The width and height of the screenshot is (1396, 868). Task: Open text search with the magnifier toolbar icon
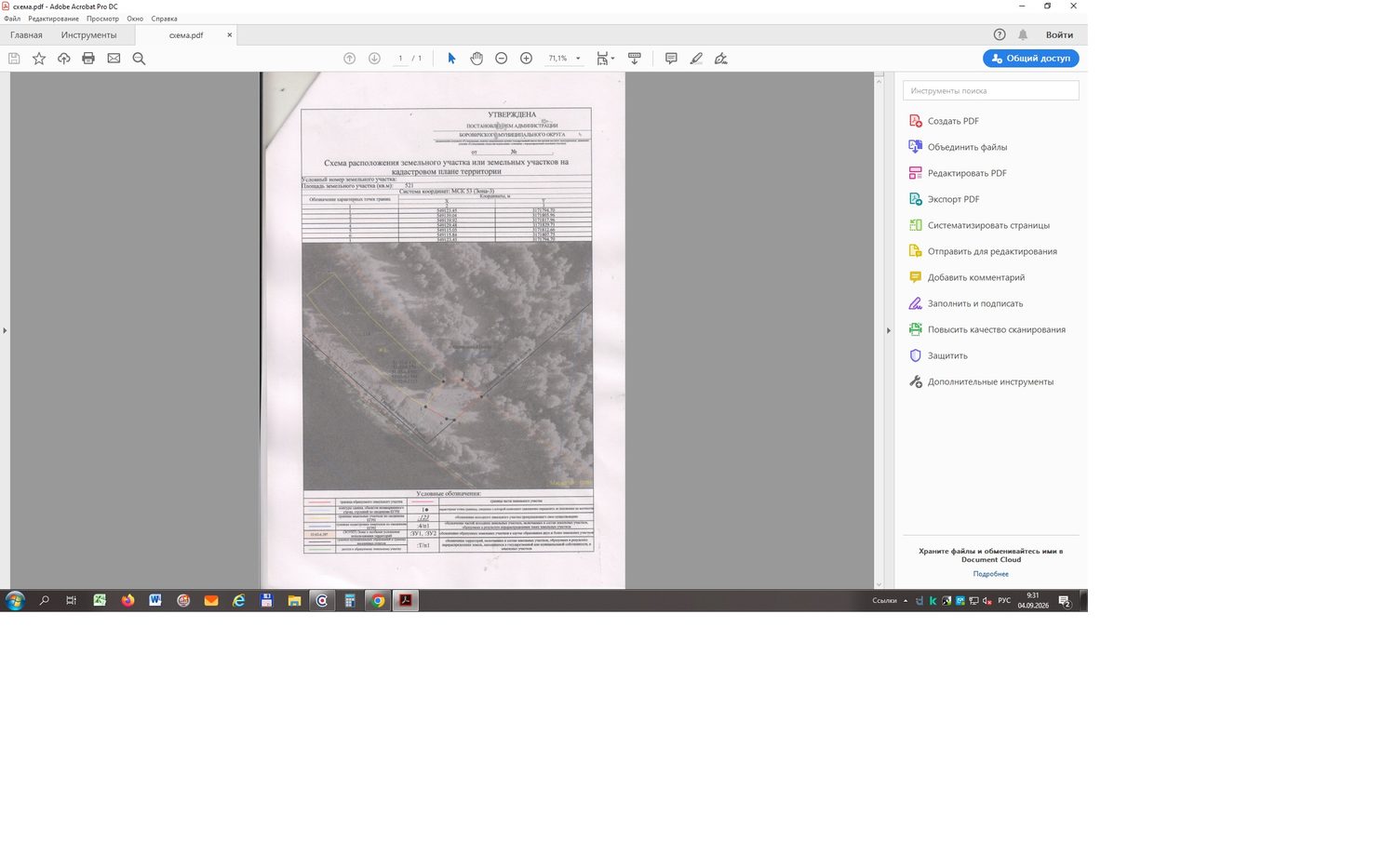click(139, 59)
